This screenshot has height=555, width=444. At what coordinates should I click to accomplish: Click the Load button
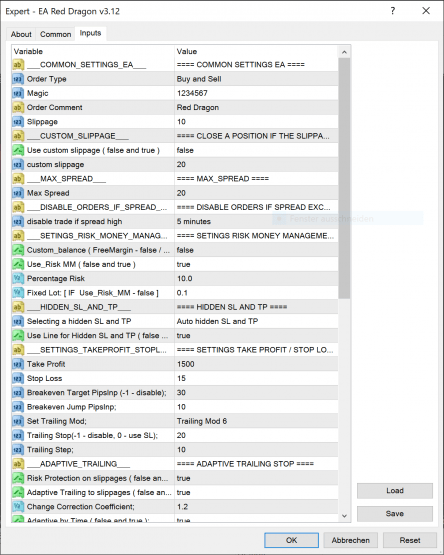(x=395, y=491)
